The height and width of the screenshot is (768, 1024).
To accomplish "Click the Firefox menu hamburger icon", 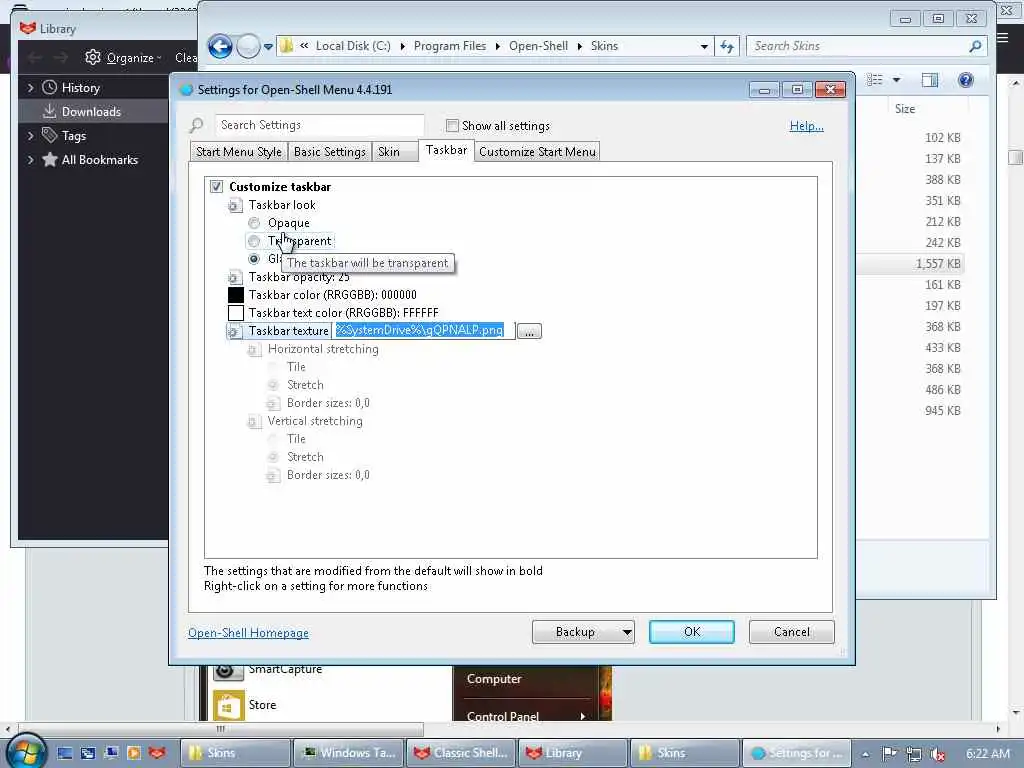I will pyautogui.click(x=1002, y=37).
